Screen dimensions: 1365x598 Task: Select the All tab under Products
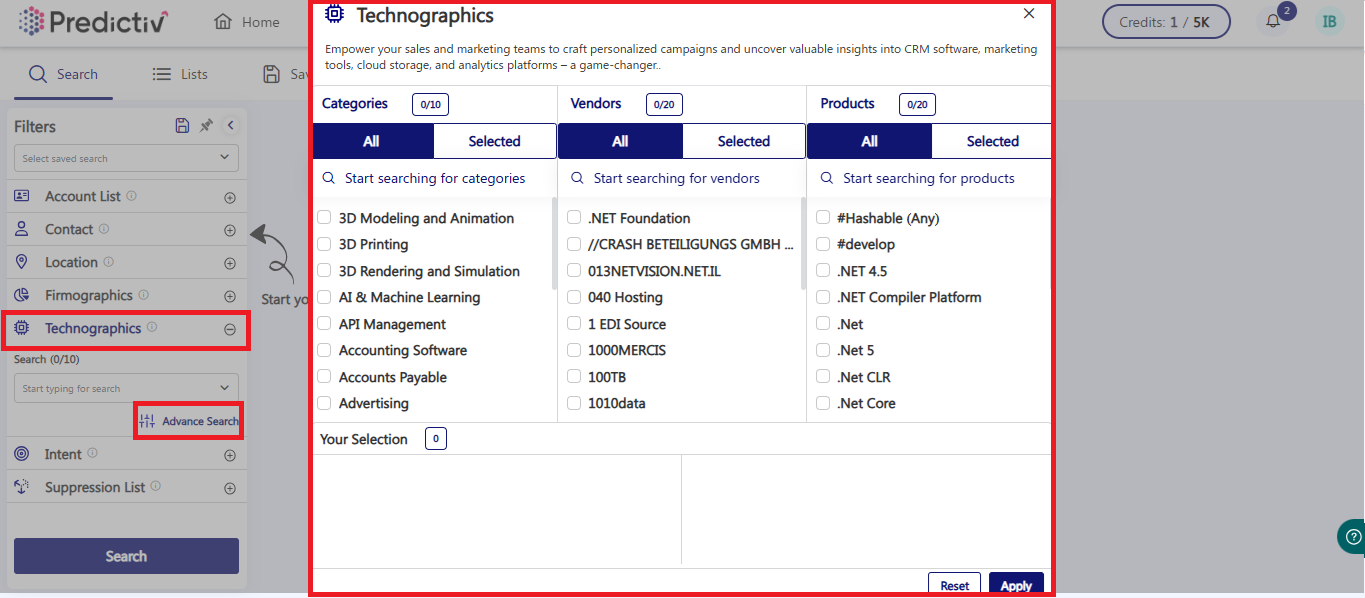(869, 141)
